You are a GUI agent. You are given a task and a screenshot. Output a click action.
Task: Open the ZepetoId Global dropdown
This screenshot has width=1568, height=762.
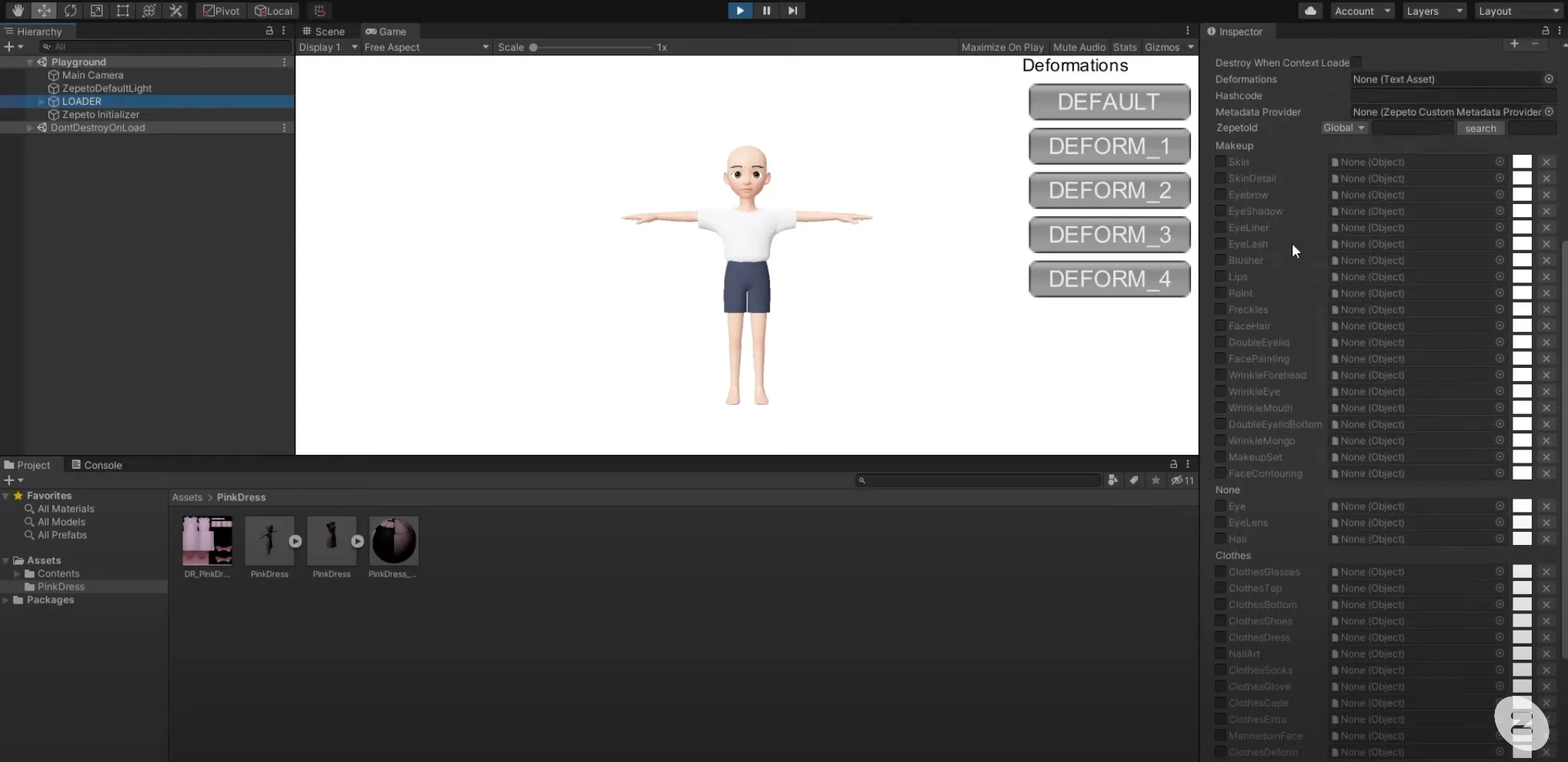(x=1343, y=128)
